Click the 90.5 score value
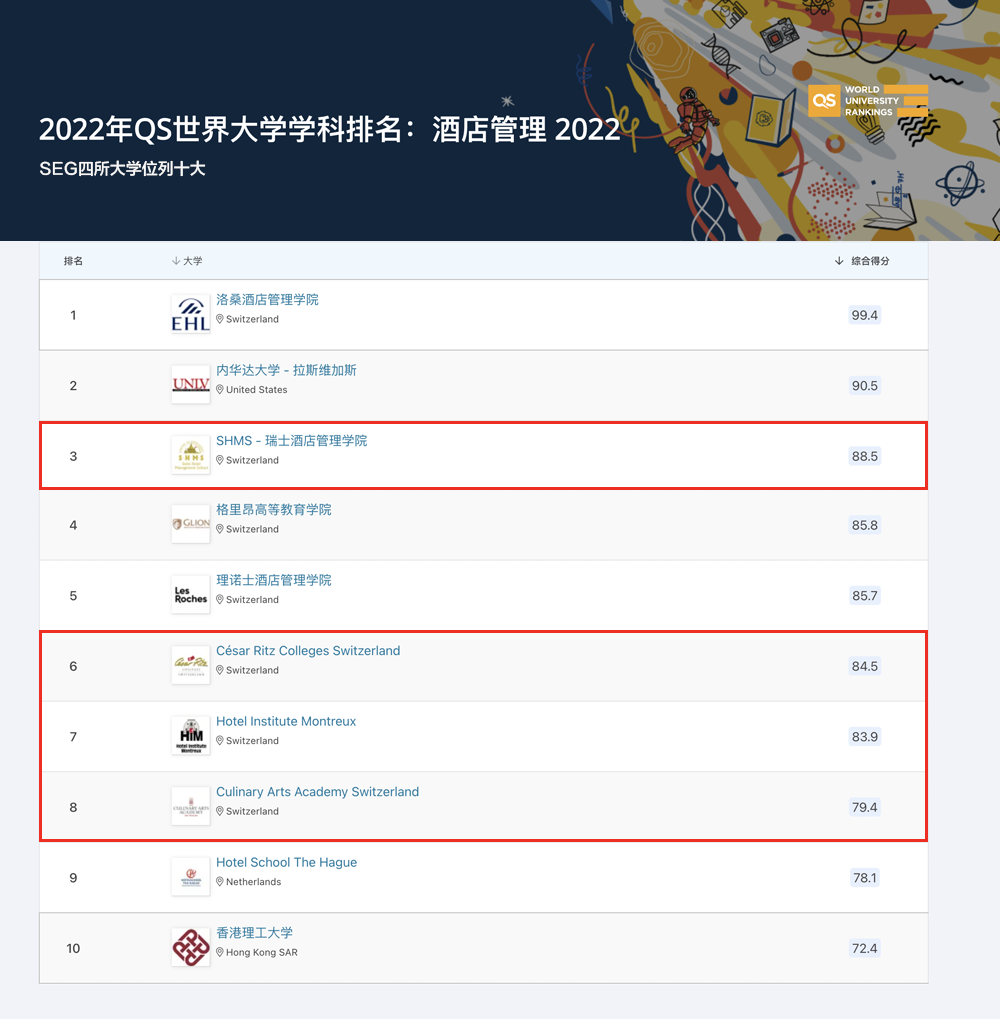Image resolution: width=1000 pixels, height=1019 pixels. point(865,385)
